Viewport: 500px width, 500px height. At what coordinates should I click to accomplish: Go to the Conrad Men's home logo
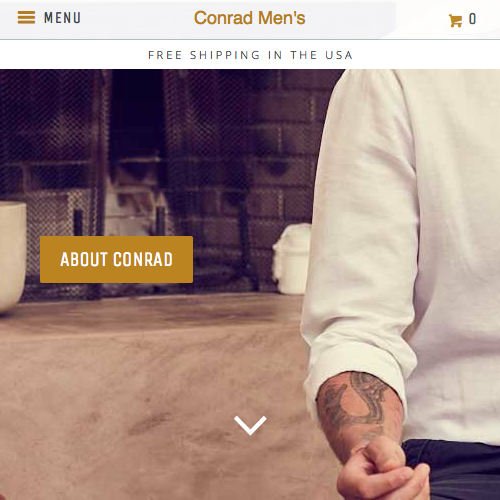point(250,18)
